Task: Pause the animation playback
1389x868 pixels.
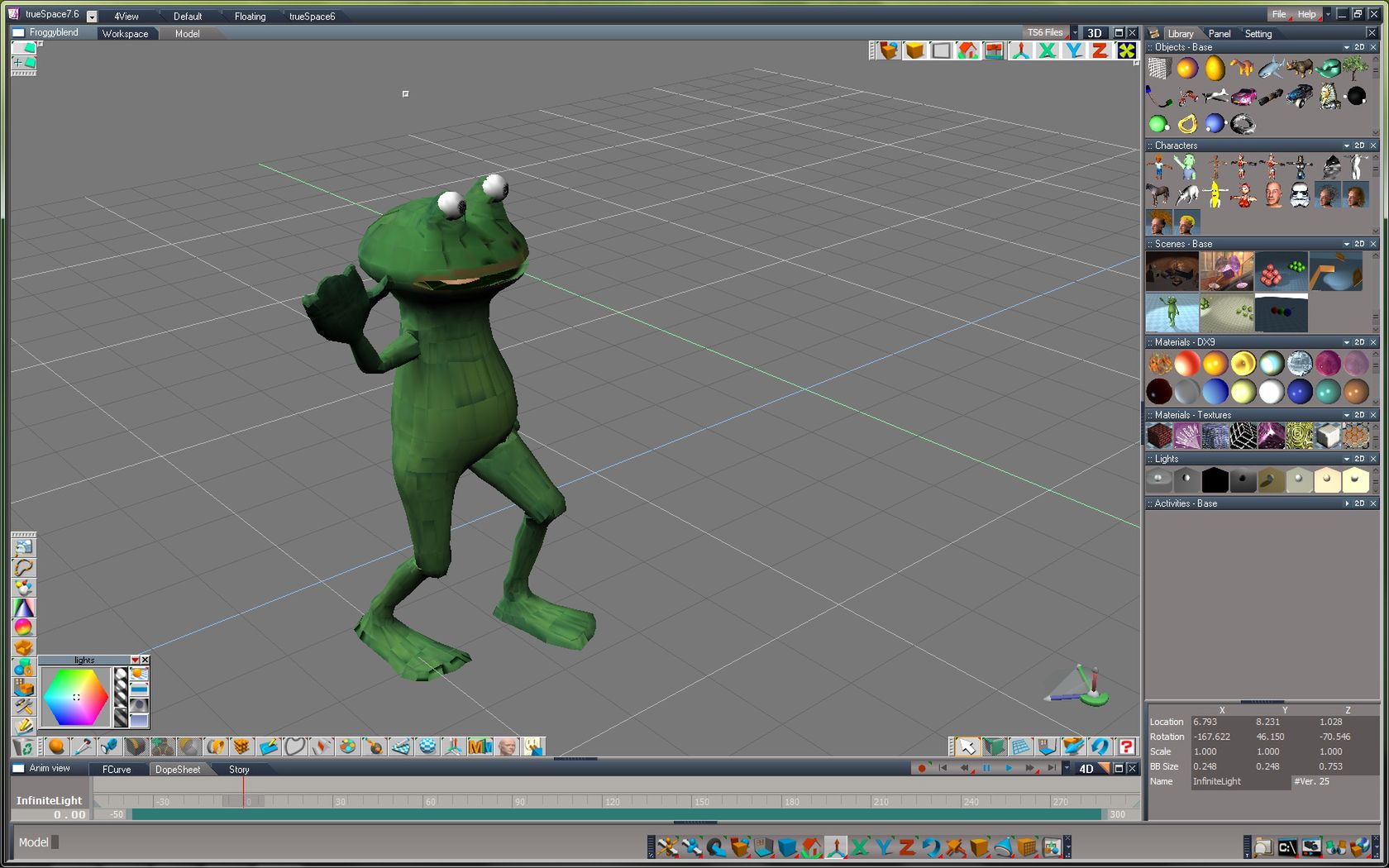Action: click(987, 768)
